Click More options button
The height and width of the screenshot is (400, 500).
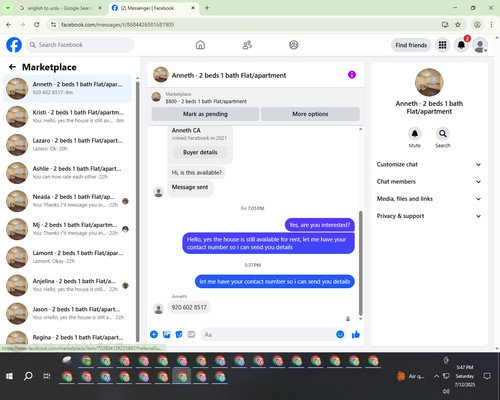310,114
